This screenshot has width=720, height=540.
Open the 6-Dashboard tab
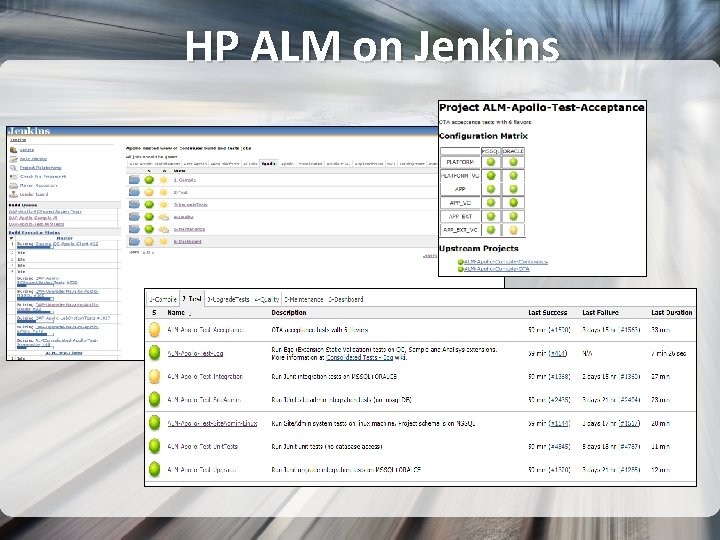(346, 299)
